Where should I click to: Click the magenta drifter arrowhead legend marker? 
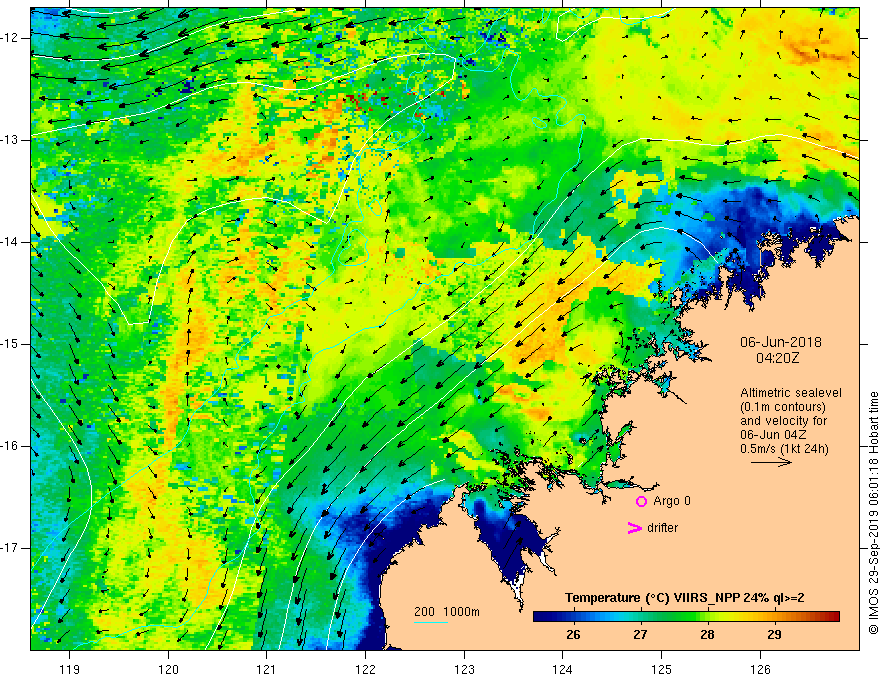point(634,528)
